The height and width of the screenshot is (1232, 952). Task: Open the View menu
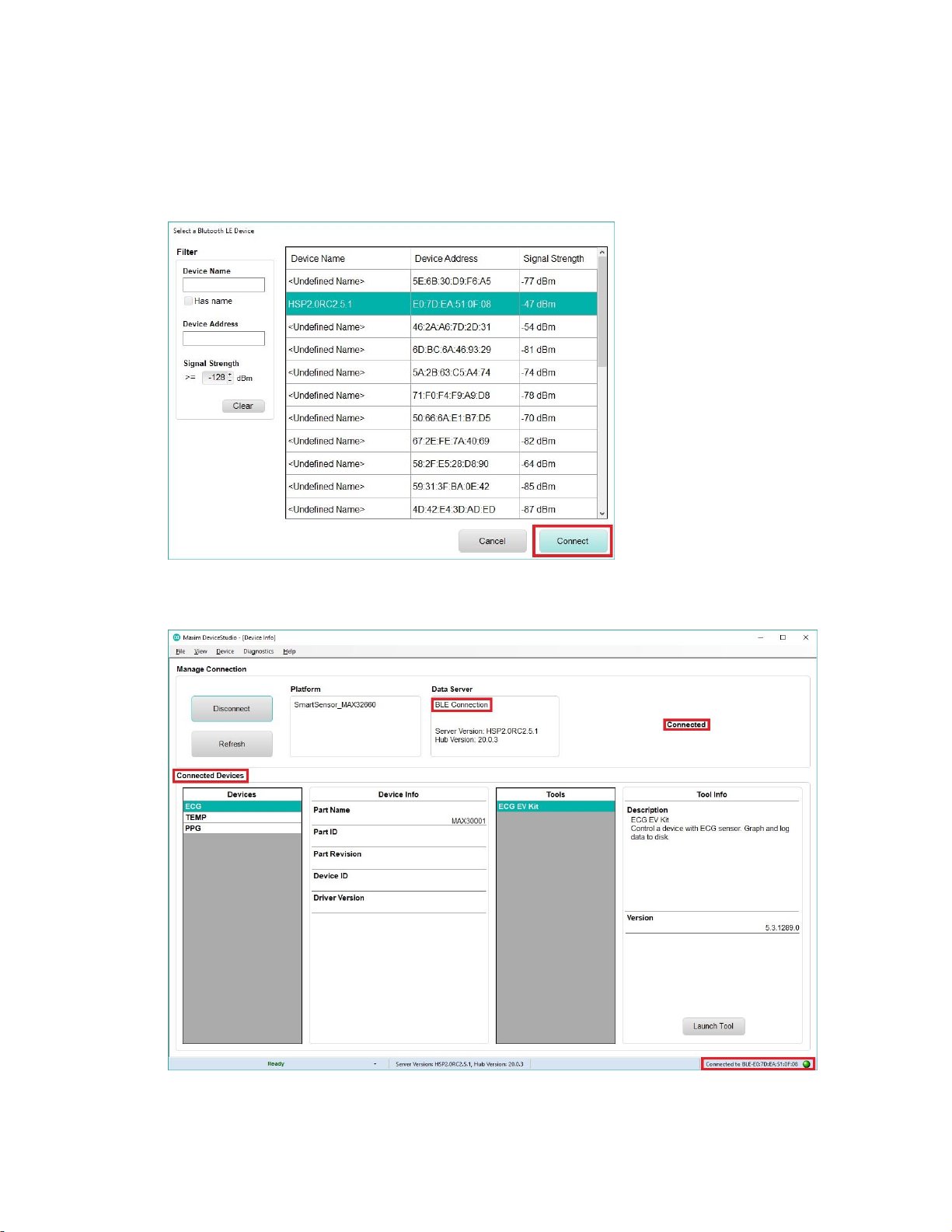coord(201,651)
